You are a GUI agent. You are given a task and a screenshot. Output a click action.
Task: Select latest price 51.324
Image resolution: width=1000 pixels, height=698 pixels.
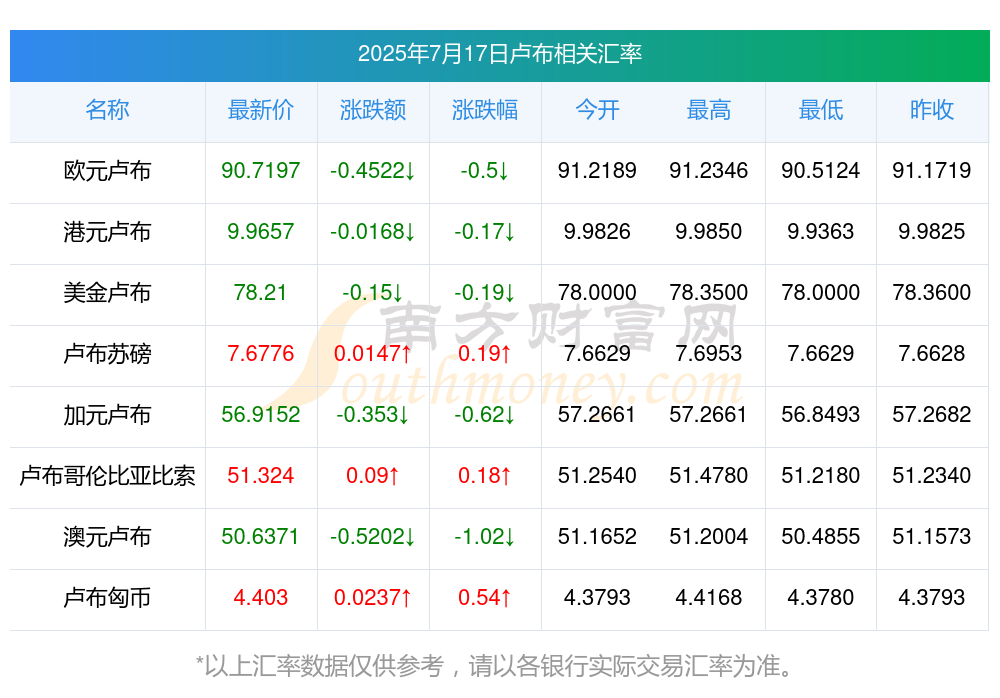coord(260,475)
